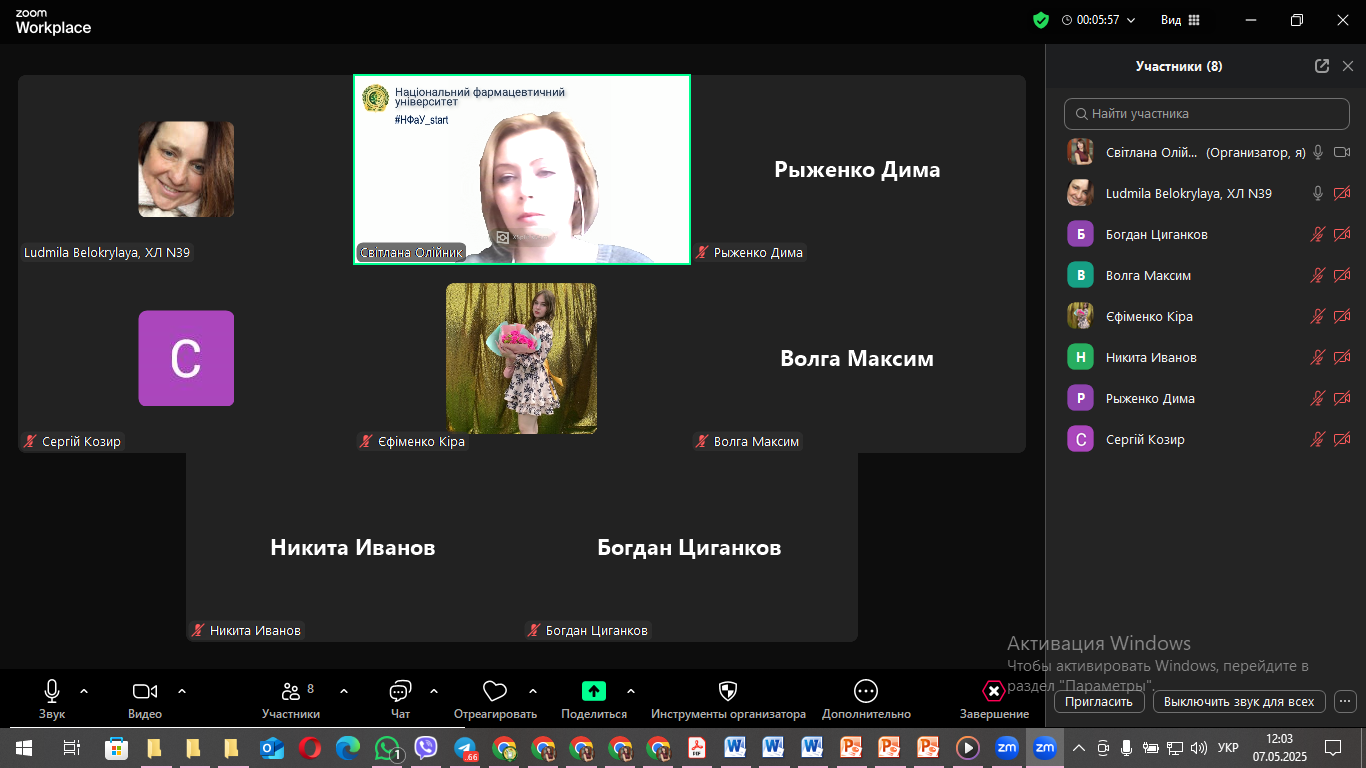Open Инструменты организатора shield icon
The width and height of the screenshot is (1366, 768).
coord(728,691)
